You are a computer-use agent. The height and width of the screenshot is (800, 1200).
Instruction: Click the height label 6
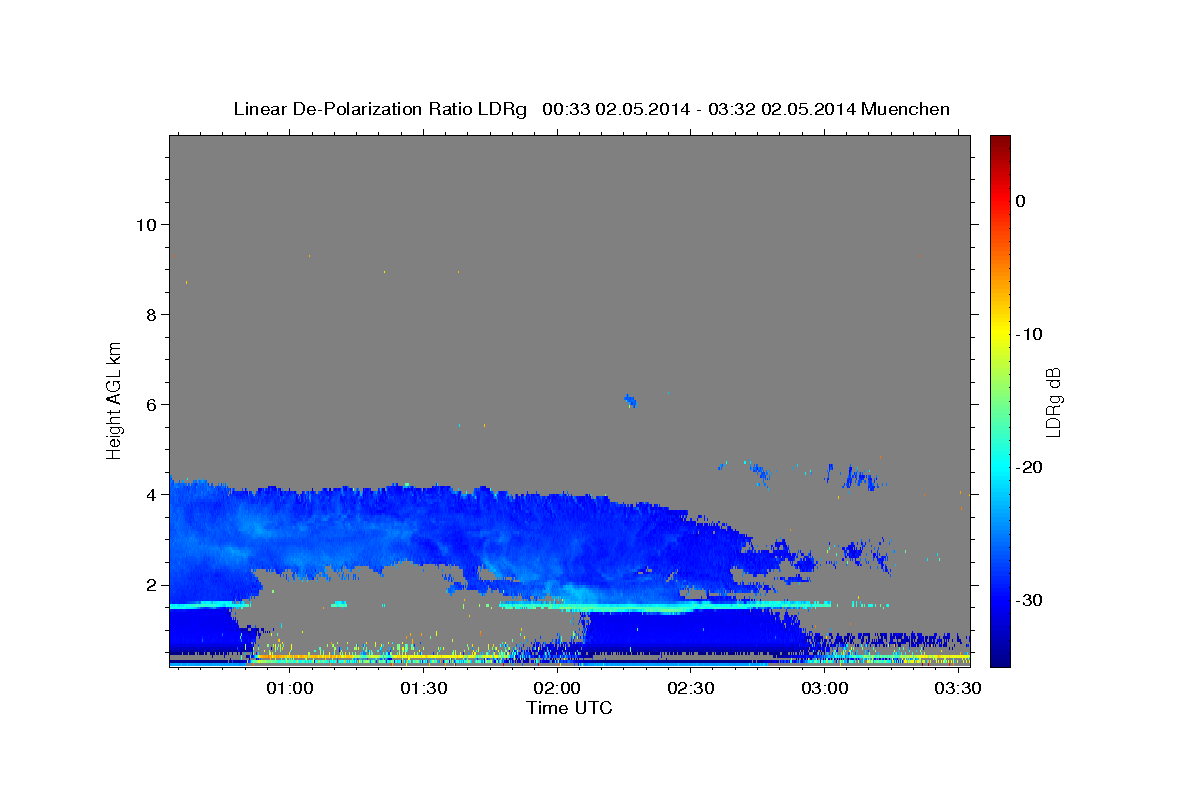click(149, 404)
